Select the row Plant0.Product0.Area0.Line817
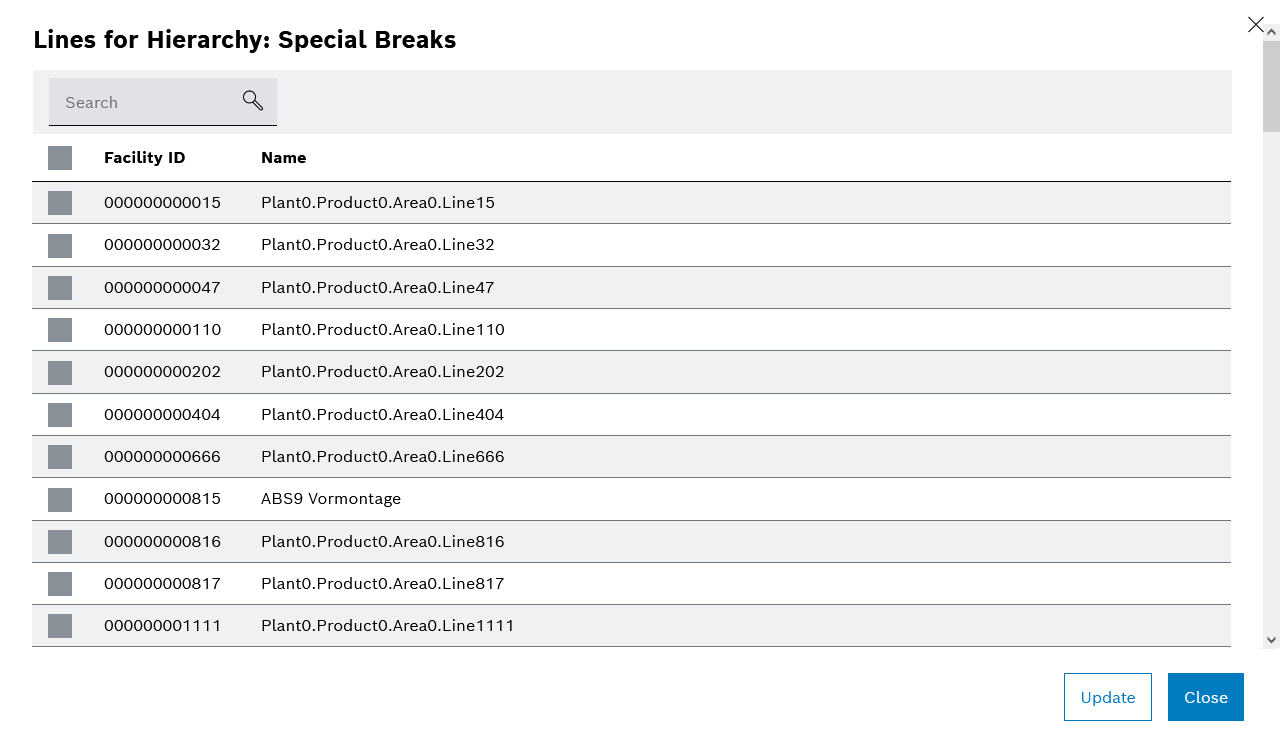The width and height of the screenshot is (1280, 753). coord(382,583)
